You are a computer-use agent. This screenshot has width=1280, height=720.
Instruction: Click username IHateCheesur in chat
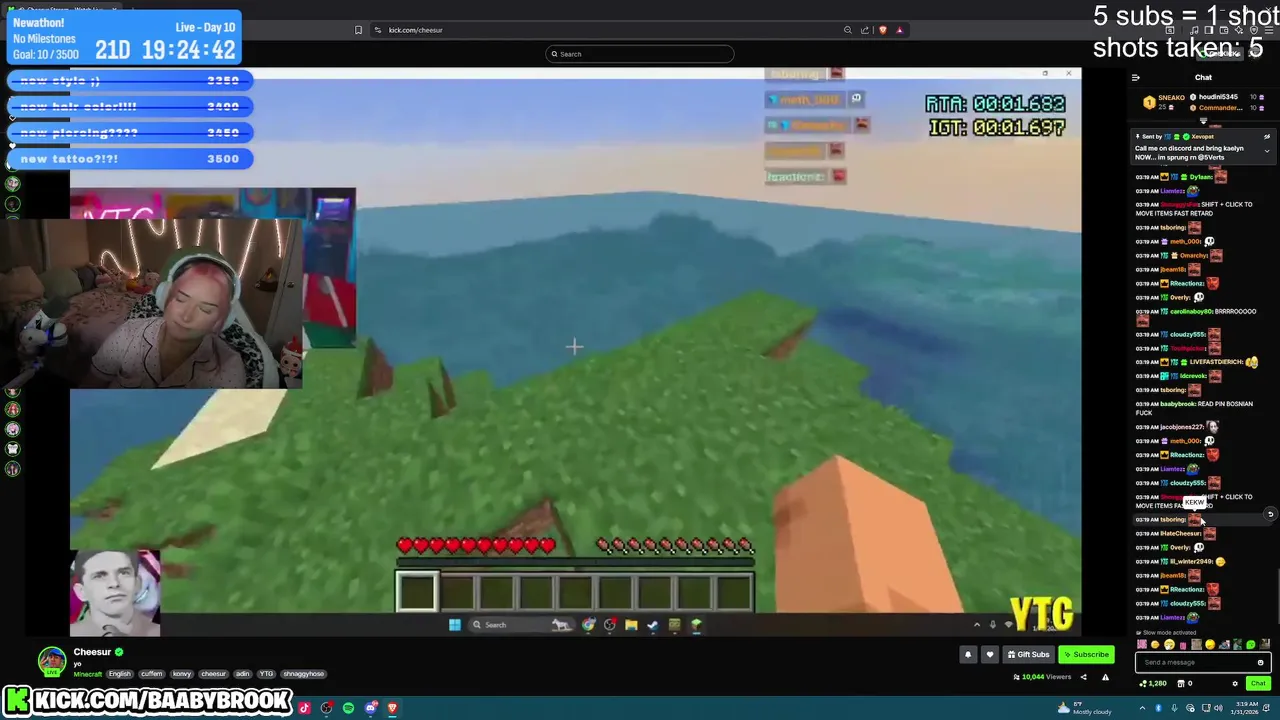click(x=1181, y=534)
